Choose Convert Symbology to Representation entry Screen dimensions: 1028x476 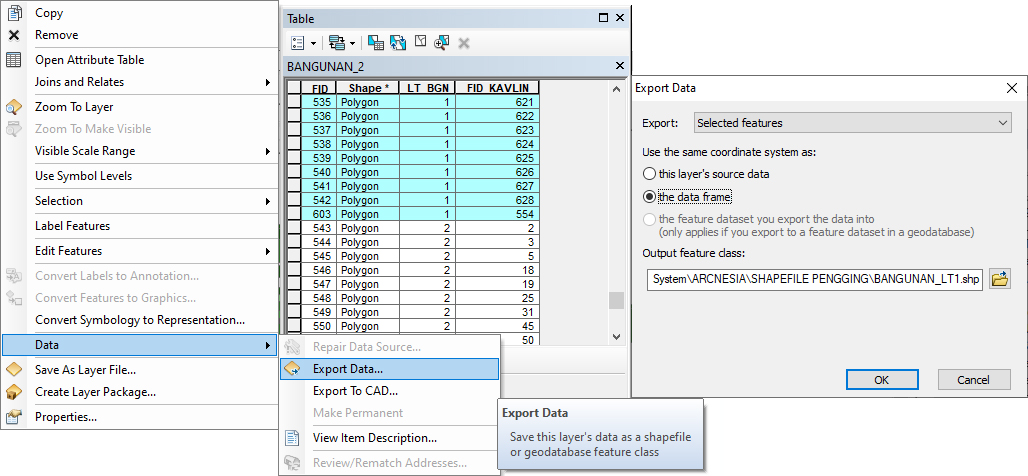140,321
